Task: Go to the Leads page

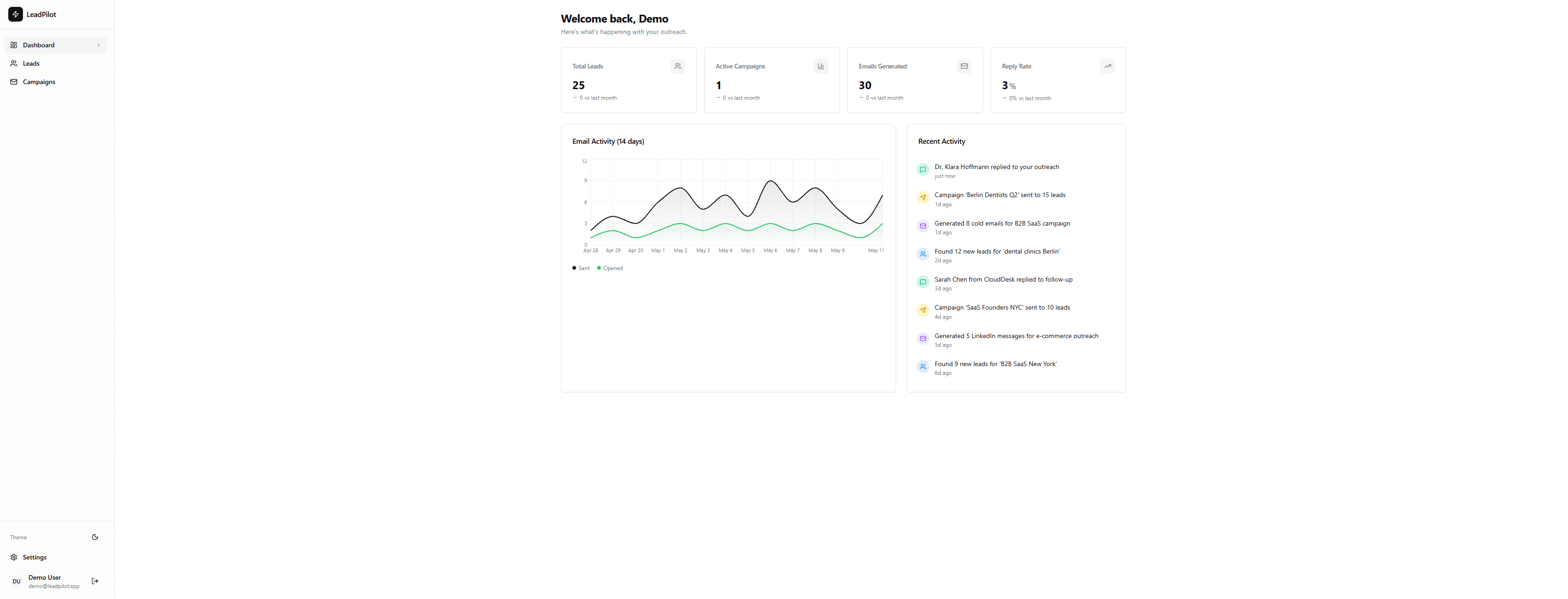Action: pyautogui.click(x=56, y=63)
